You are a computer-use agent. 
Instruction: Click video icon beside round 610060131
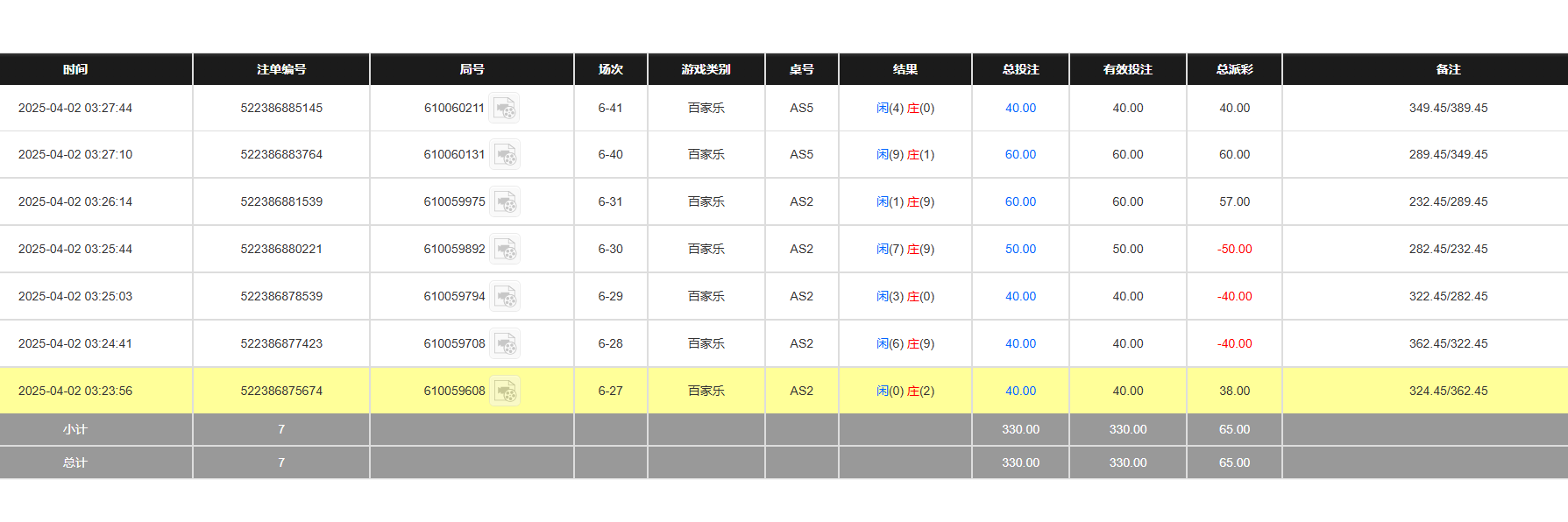(x=504, y=155)
